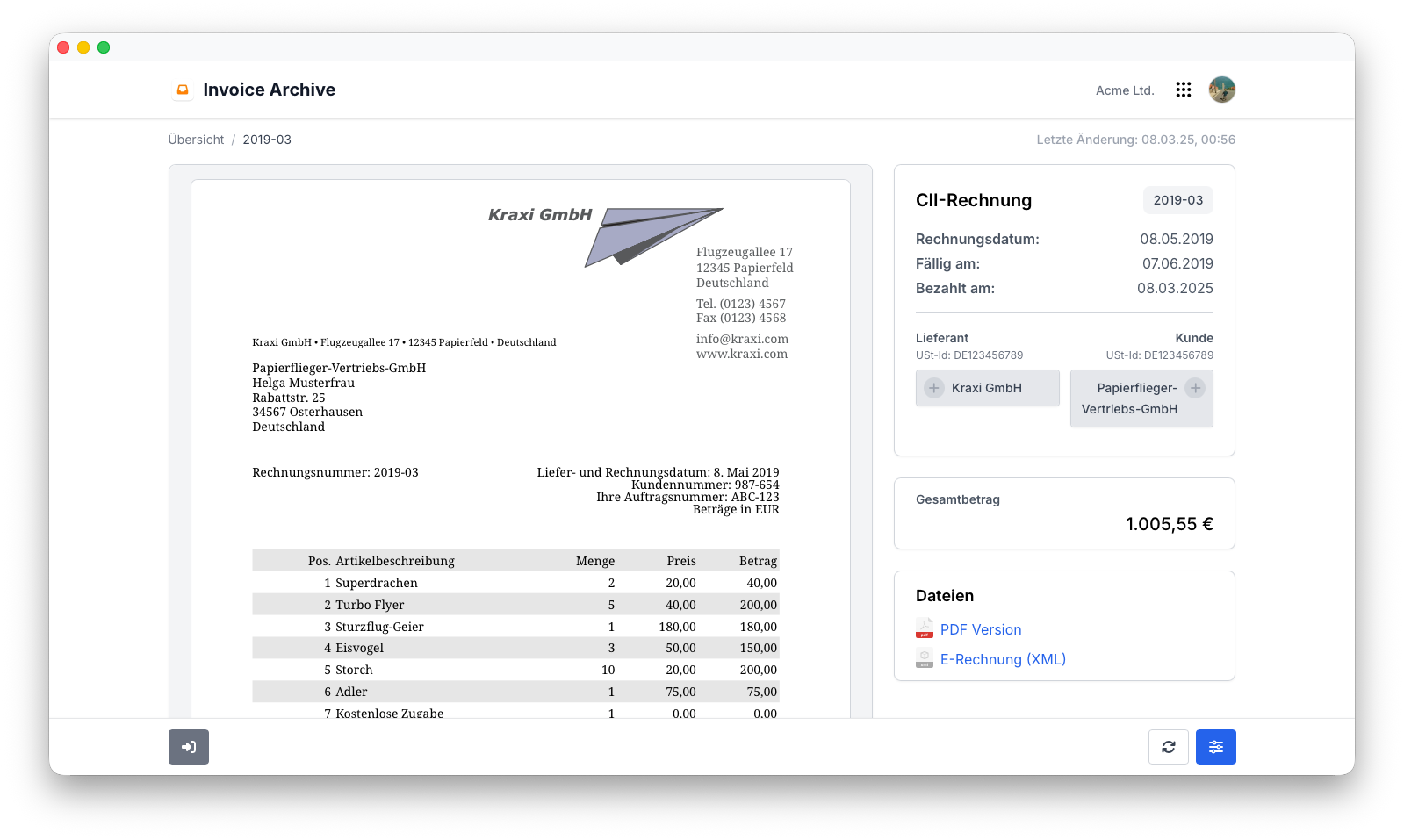Open the apps grid menu icon
This screenshot has width=1404, height=840.
tap(1184, 90)
